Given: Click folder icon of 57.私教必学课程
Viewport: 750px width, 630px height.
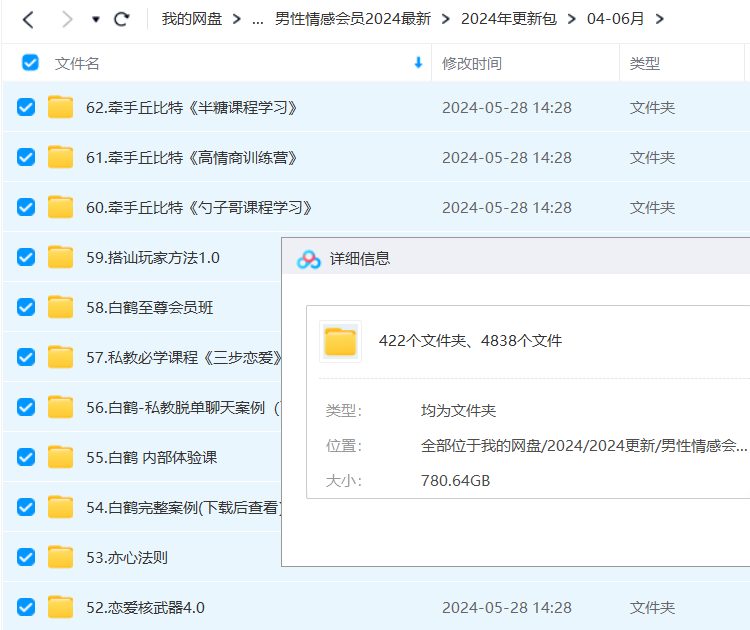Looking at the screenshot, I should (60, 357).
